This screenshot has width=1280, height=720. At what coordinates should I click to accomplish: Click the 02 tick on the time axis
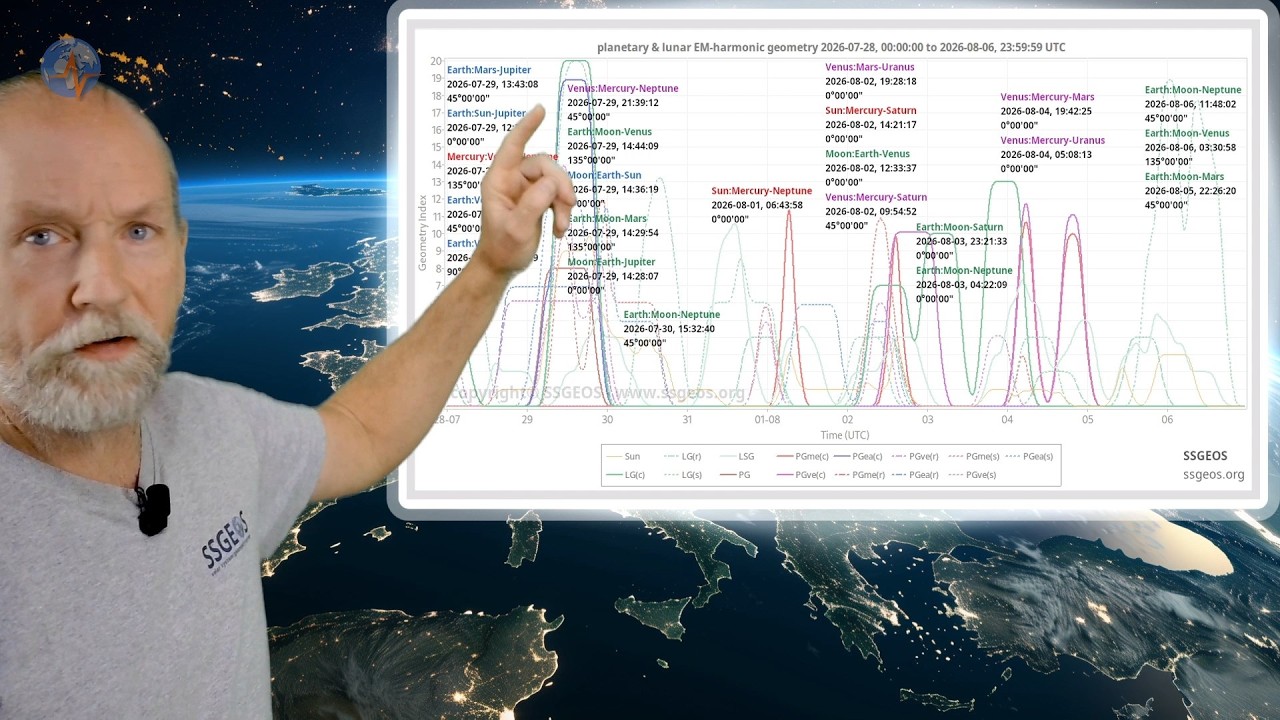click(847, 420)
